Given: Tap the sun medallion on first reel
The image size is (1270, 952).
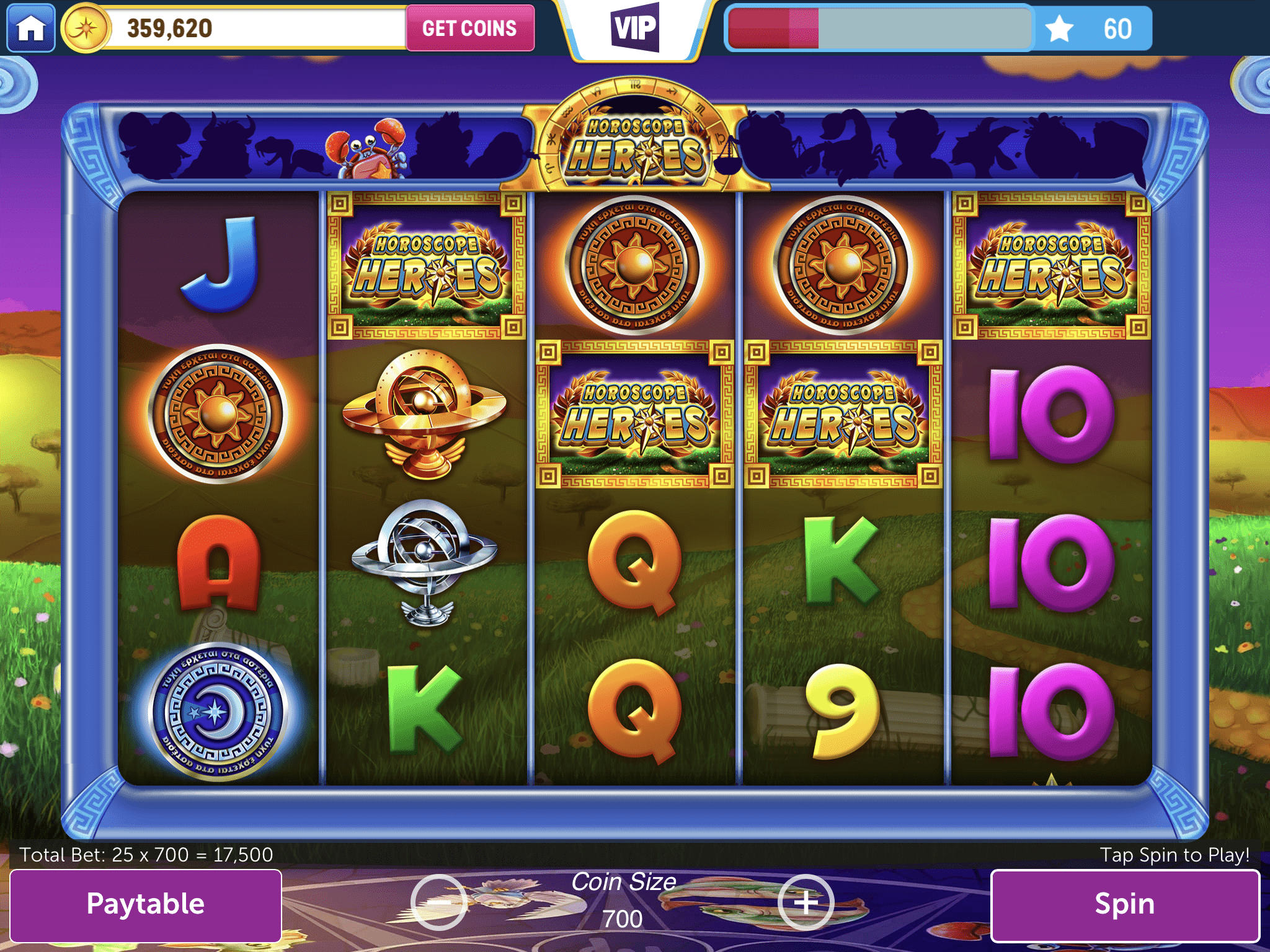Looking at the screenshot, I should 218,413.
